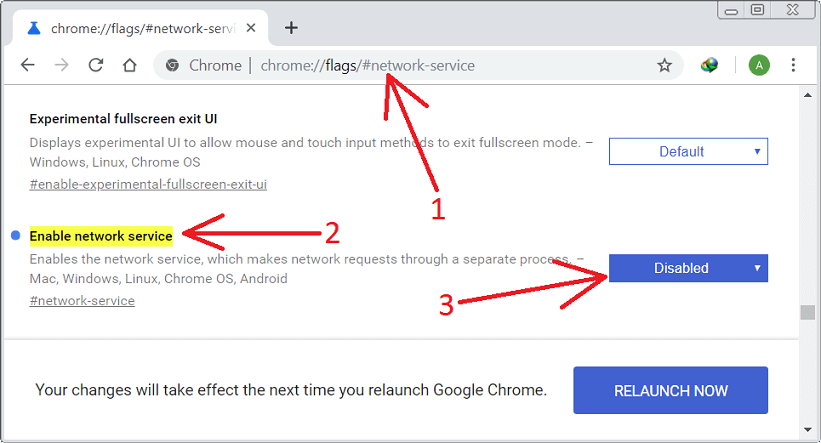
Task: Click the Experimental fullscreen exit UI title
Action: (x=123, y=119)
